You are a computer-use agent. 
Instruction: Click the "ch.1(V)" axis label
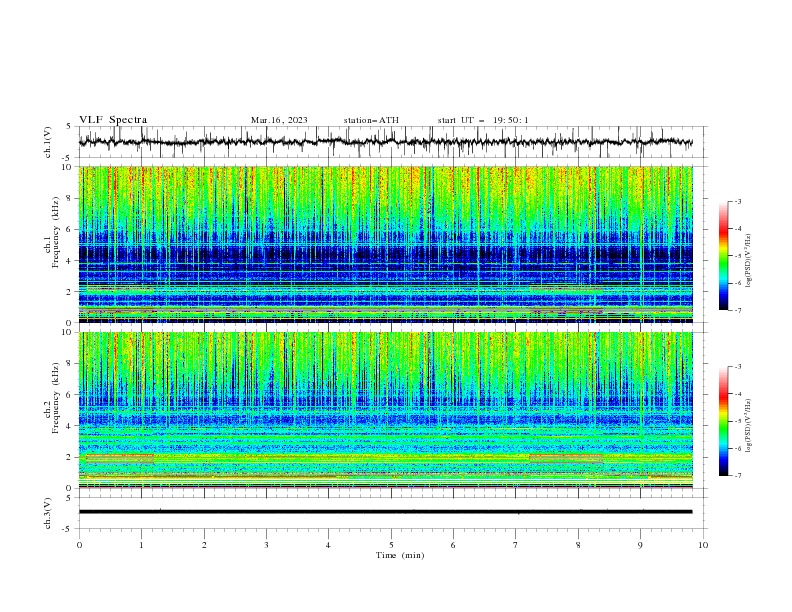point(48,142)
